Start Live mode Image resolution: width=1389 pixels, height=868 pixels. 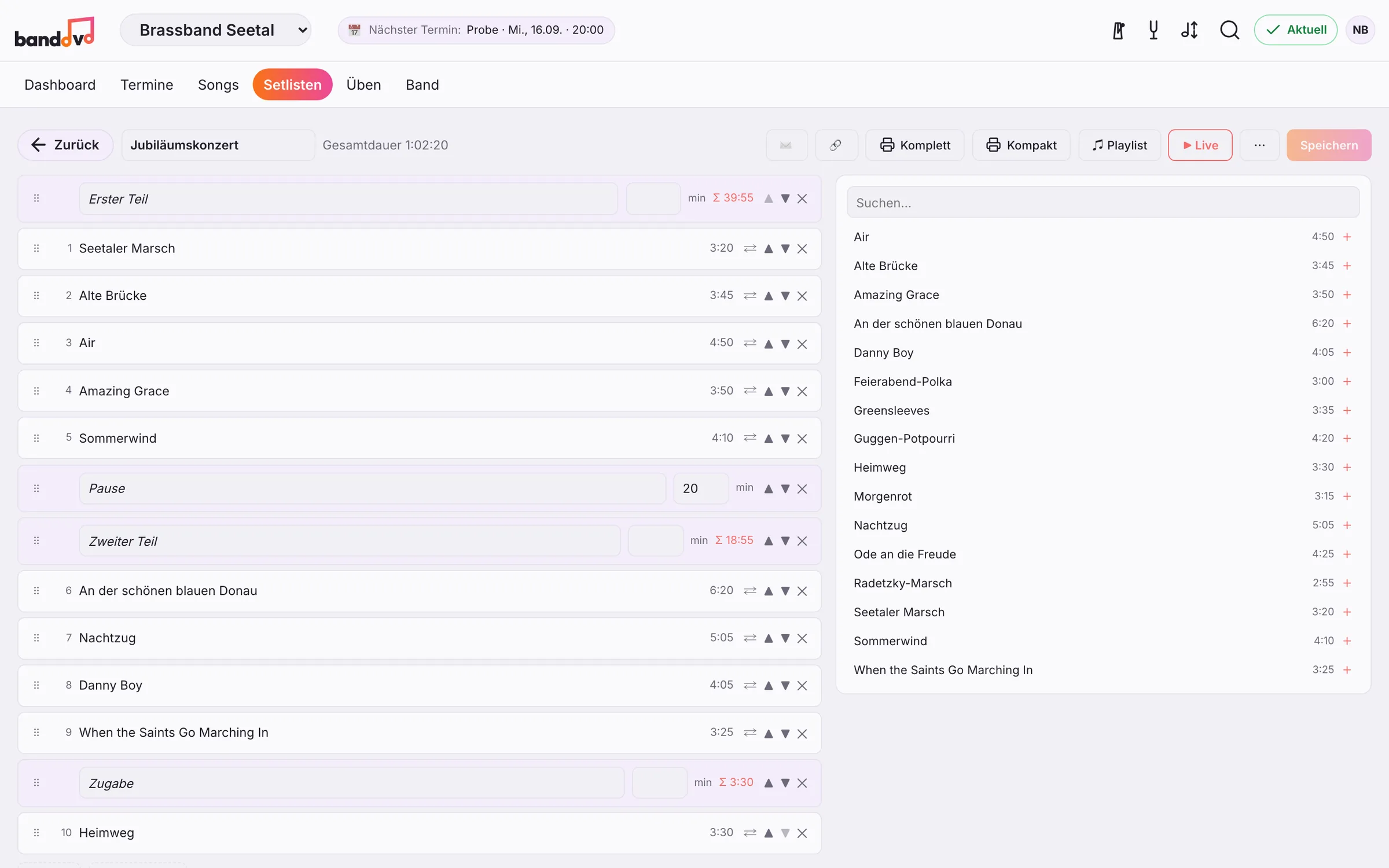point(1200,145)
